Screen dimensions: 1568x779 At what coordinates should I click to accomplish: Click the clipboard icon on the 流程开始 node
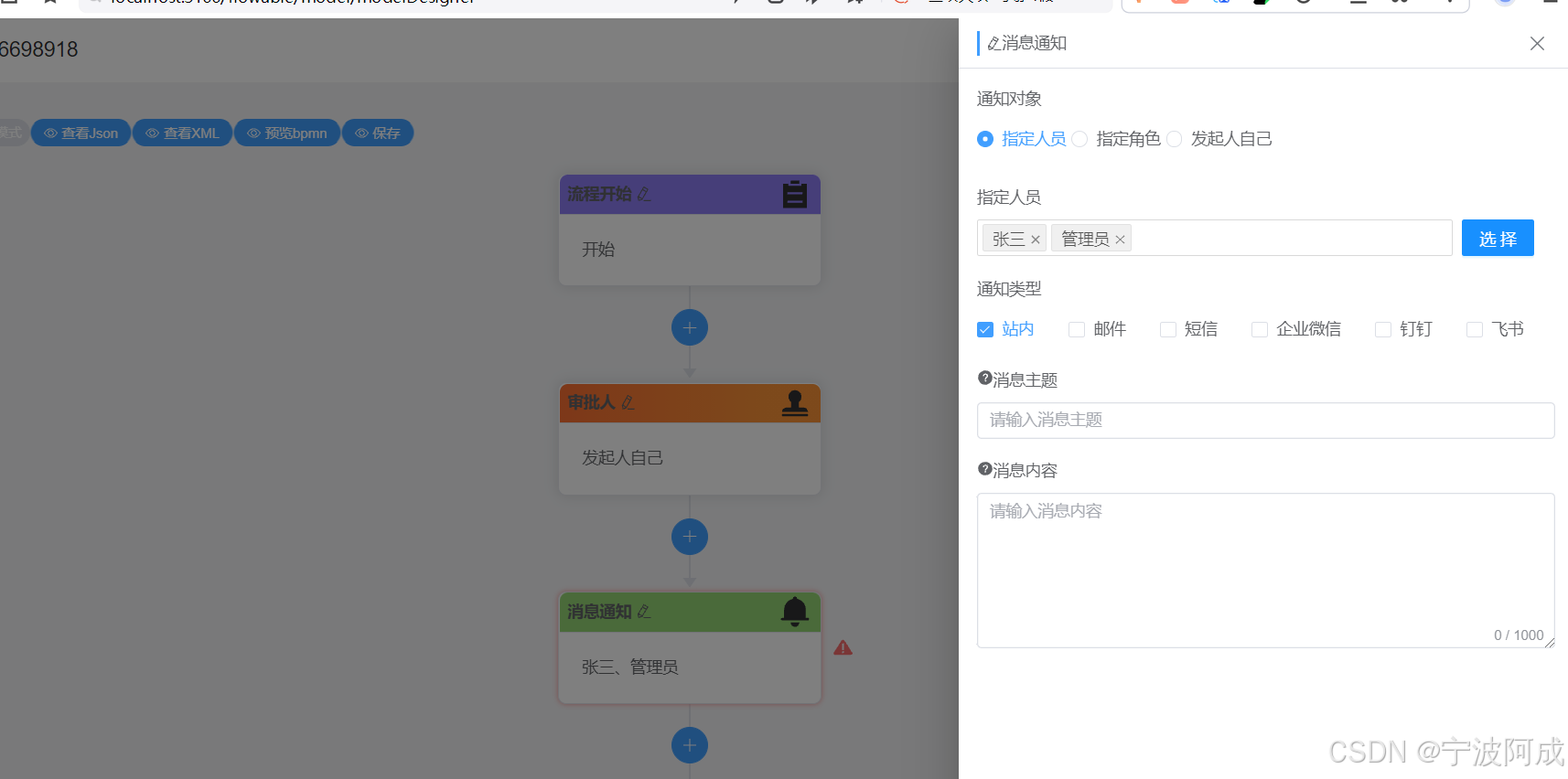tap(794, 194)
